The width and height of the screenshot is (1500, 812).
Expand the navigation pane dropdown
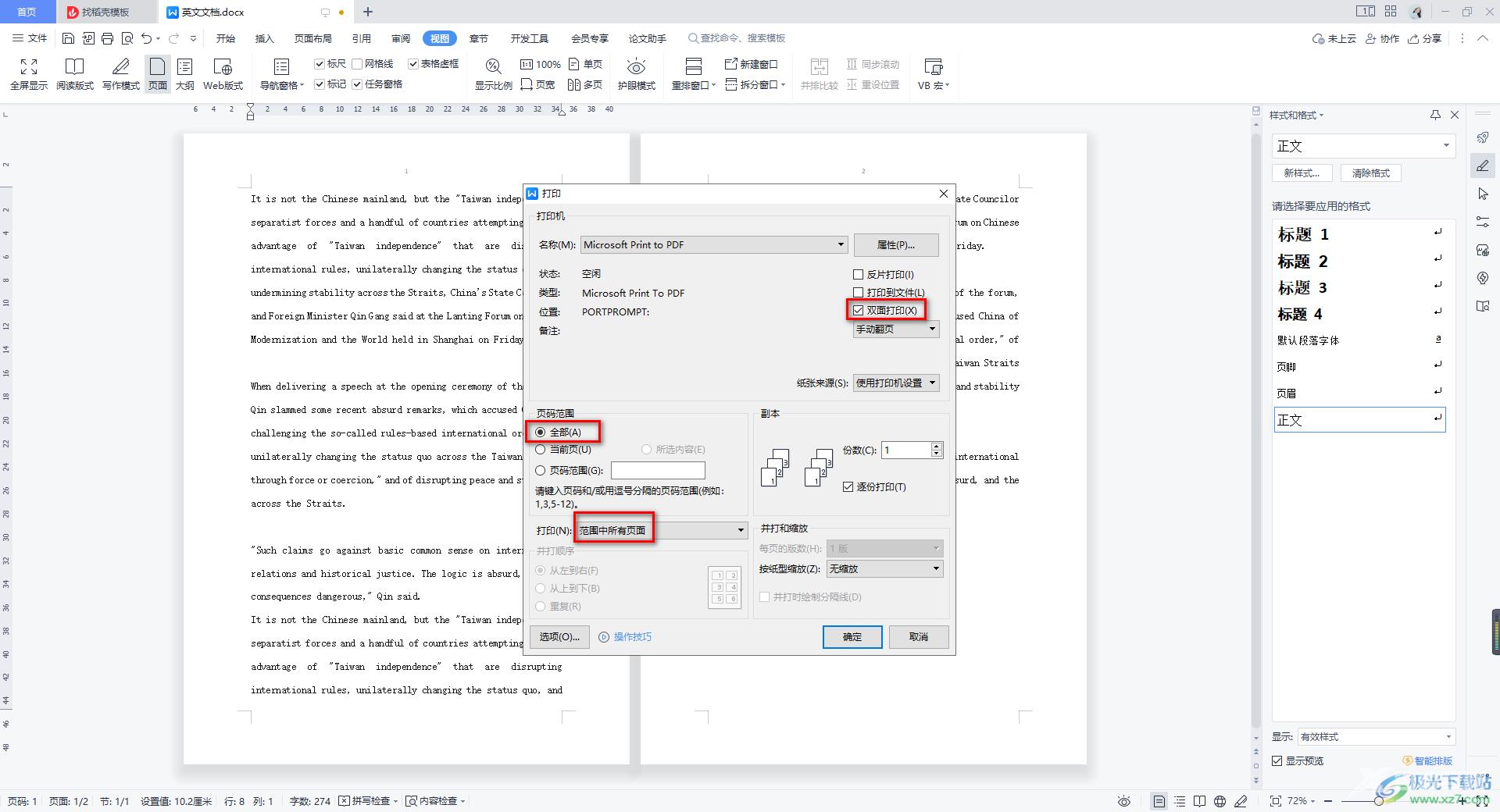point(281,85)
